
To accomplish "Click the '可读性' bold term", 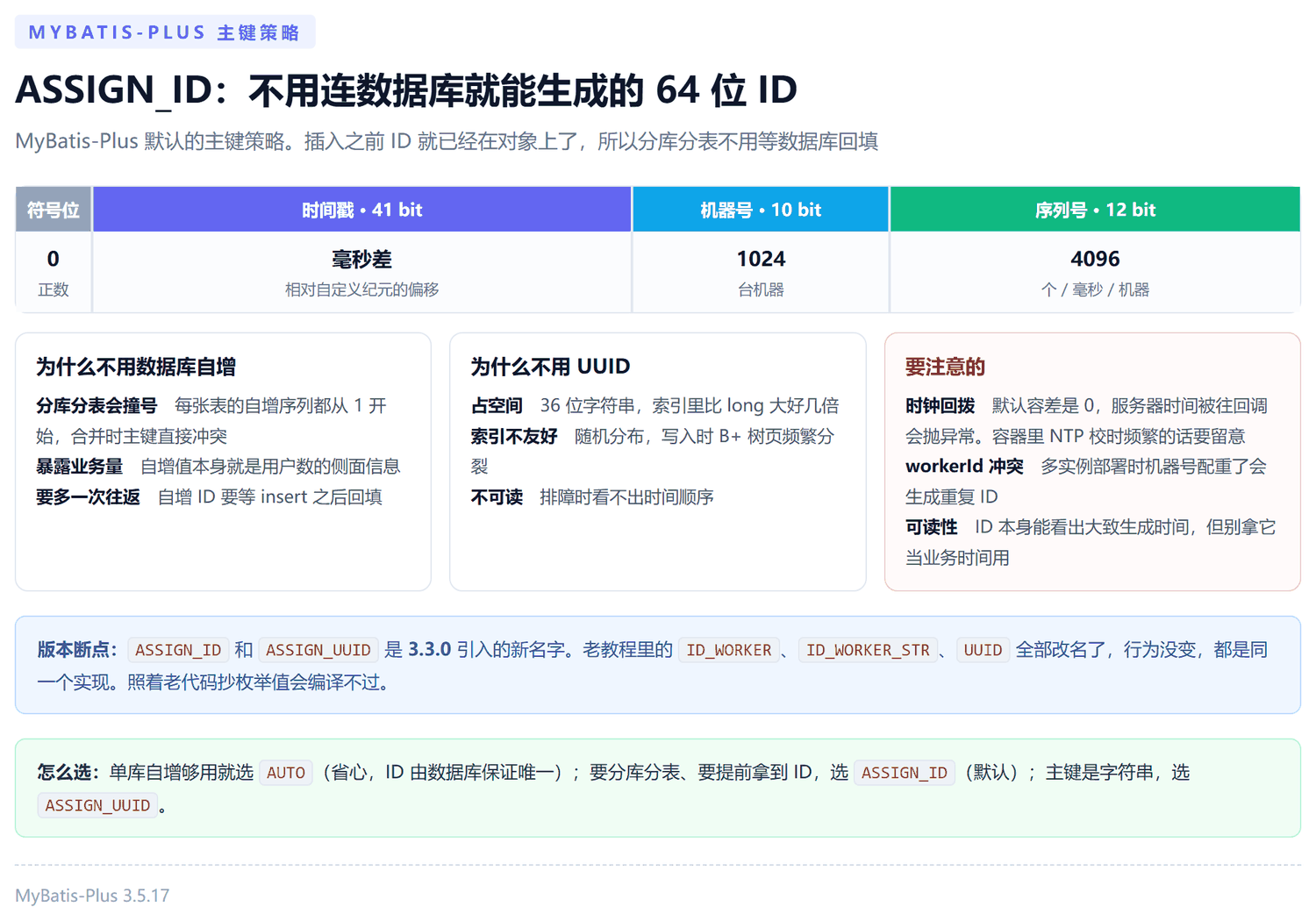I will click(x=932, y=527).
